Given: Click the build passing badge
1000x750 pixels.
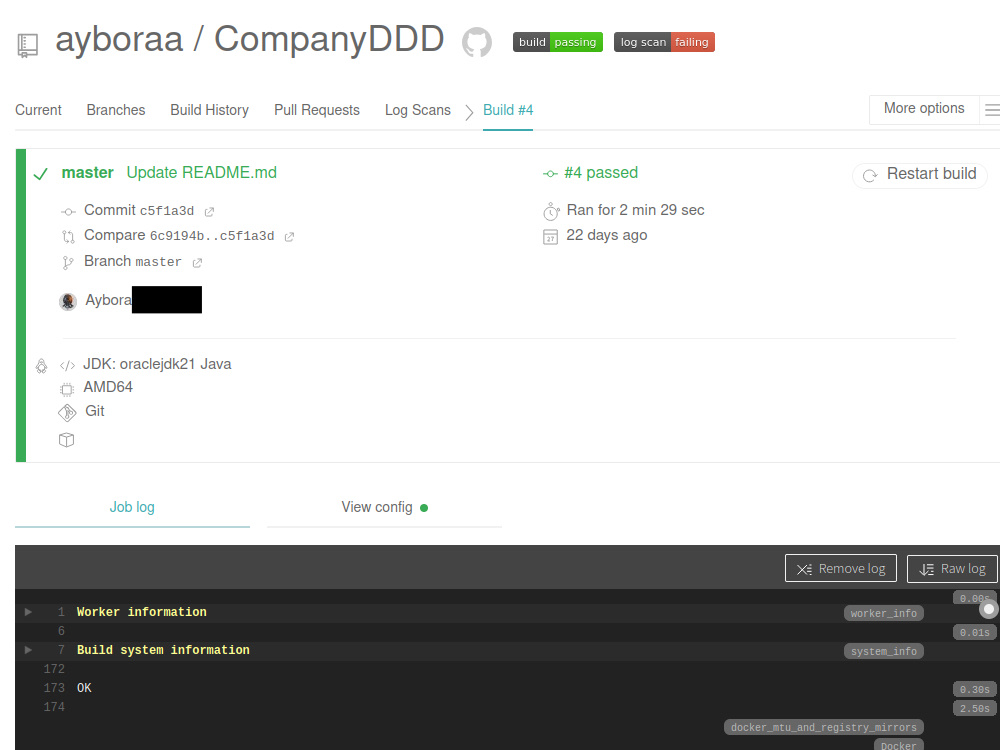Looking at the screenshot, I should 557,42.
